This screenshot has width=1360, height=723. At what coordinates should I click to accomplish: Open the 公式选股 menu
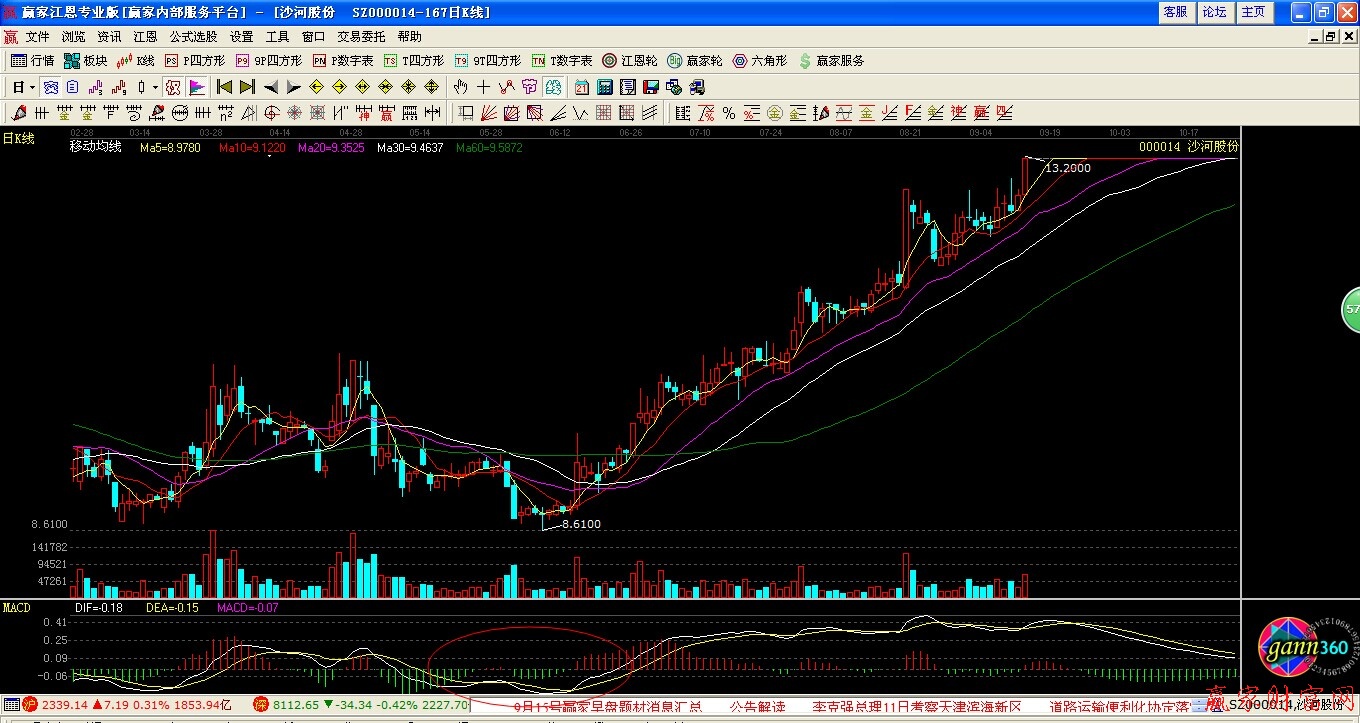pyautogui.click(x=194, y=36)
